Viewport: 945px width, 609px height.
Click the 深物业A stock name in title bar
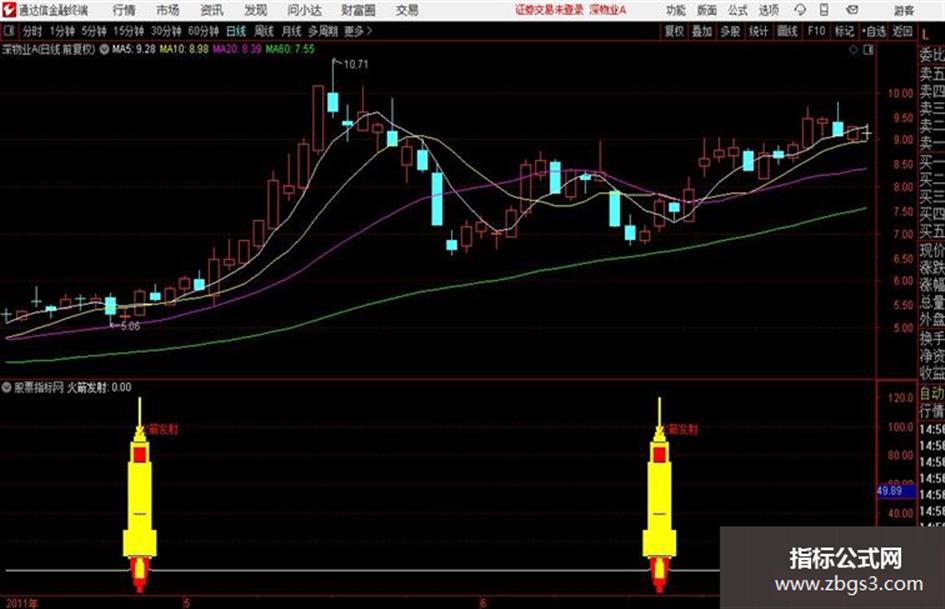608,10
